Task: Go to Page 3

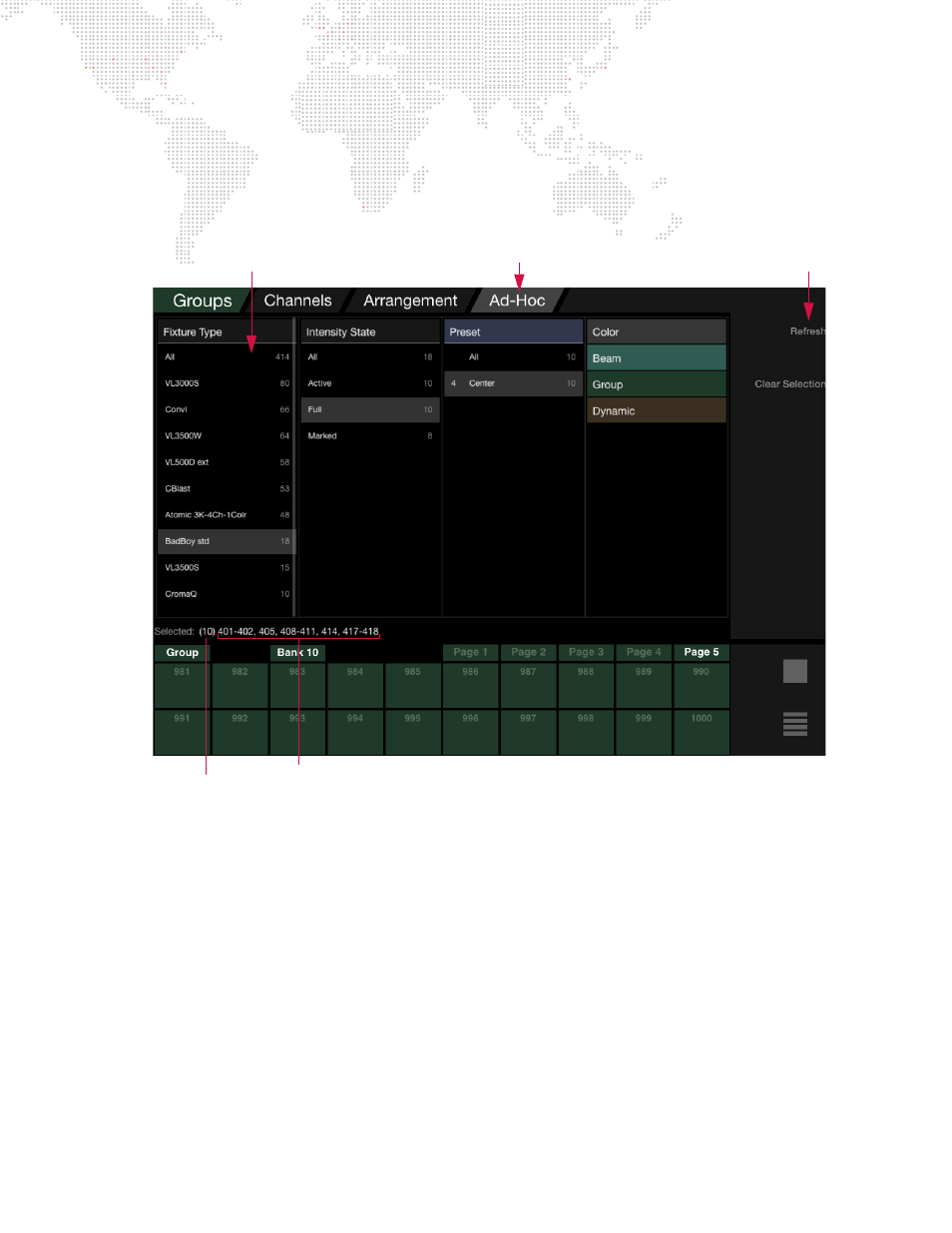Action: coord(586,652)
